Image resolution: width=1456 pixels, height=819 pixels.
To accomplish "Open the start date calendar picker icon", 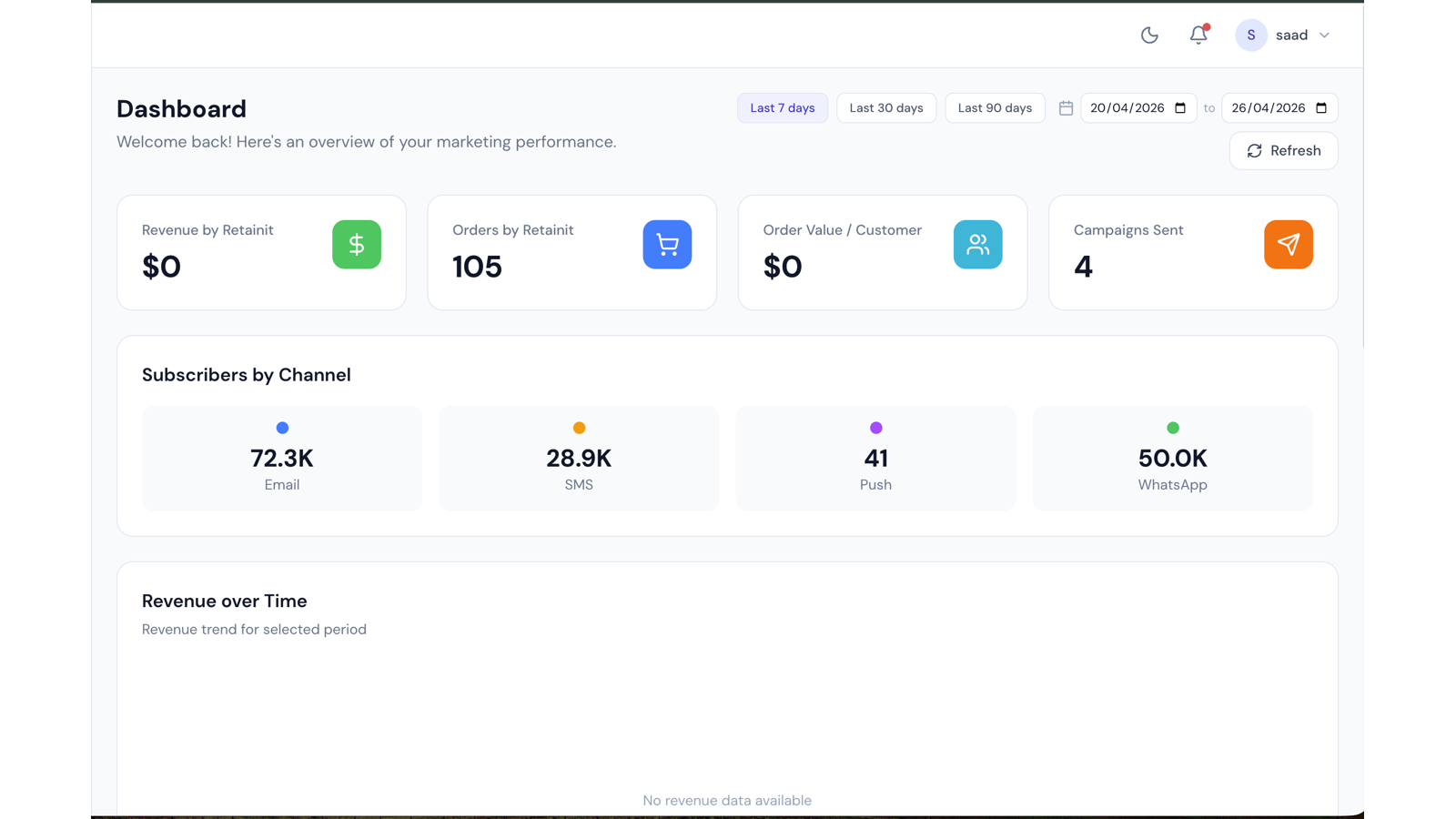I will [x=1180, y=107].
